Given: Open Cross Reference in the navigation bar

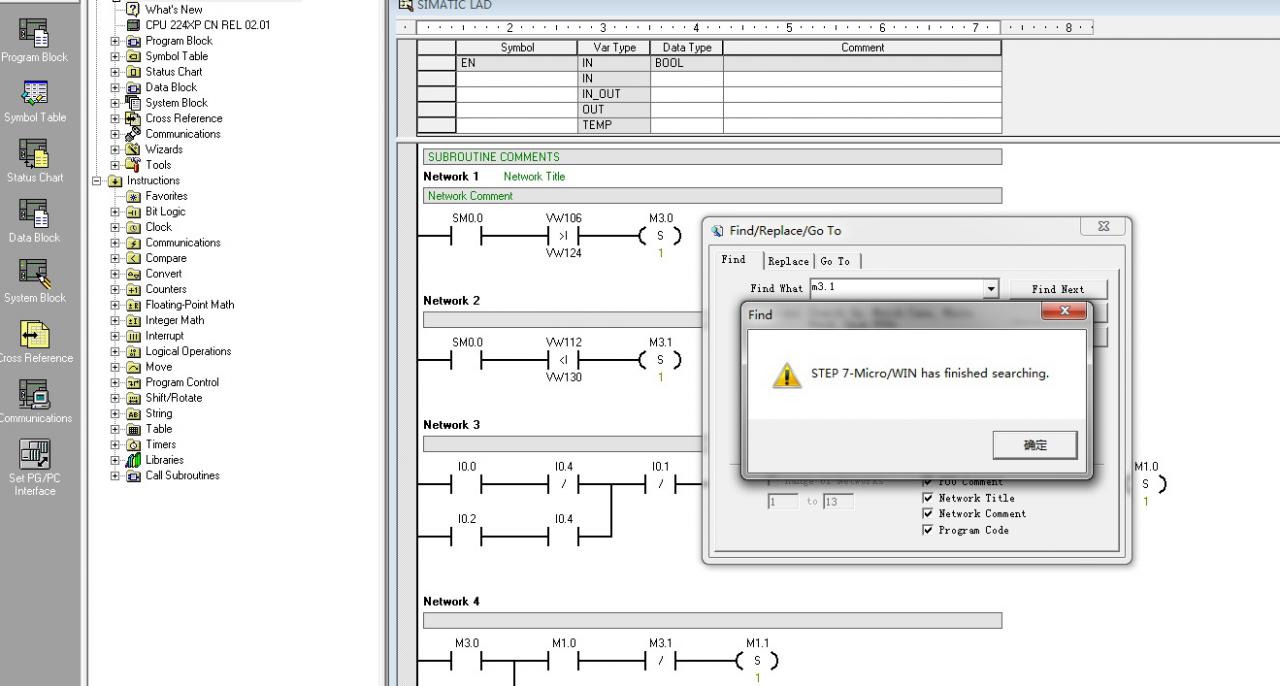Looking at the screenshot, I should pos(34,340).
